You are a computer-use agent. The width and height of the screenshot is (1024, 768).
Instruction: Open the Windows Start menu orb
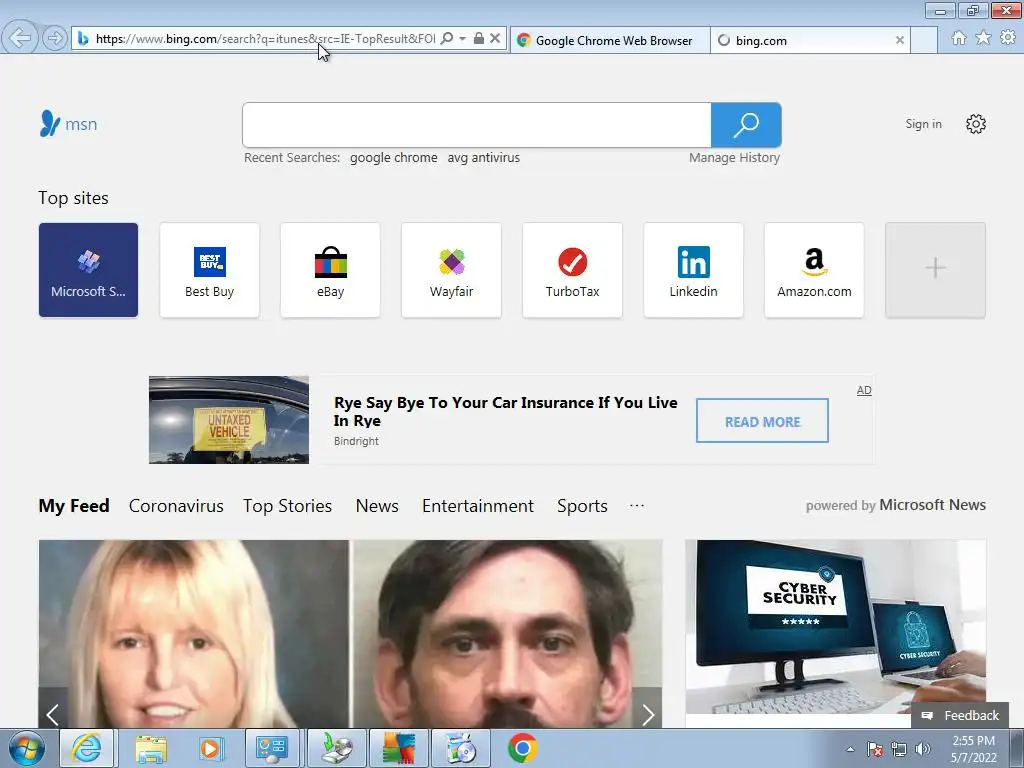27,748
